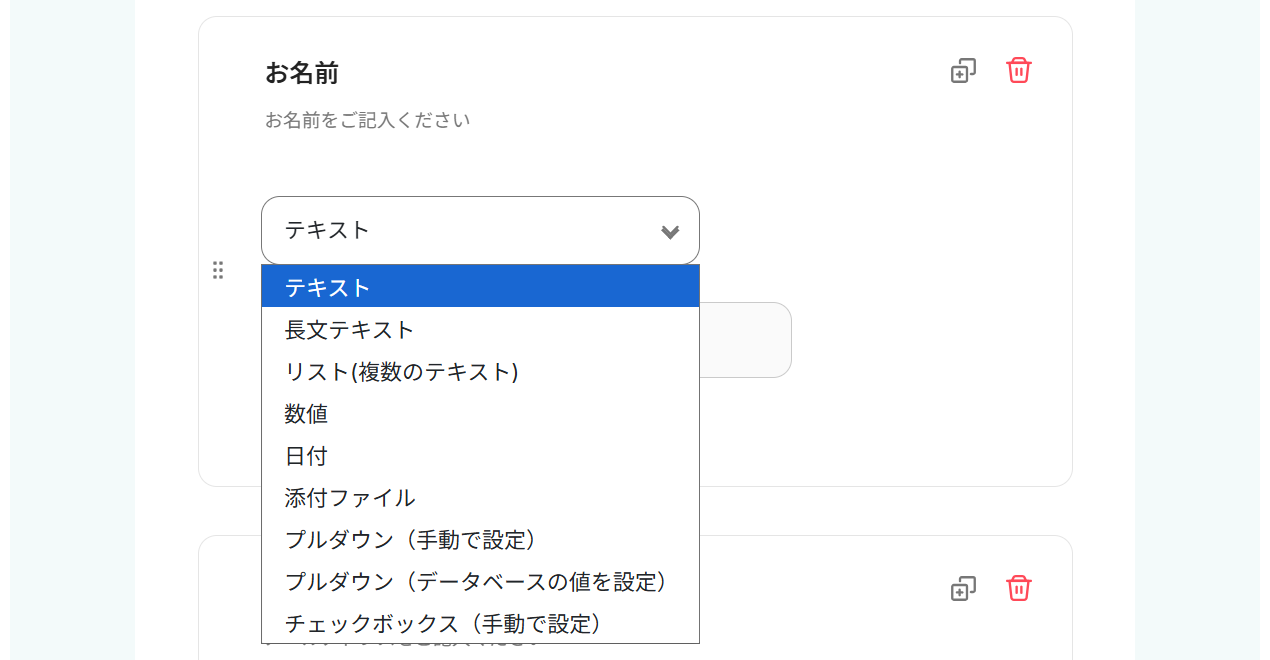Image resolution: width=1270 pixels, height=660 pixels.
Task: Choose 長文テキスト from the list
Action: click(x=480, y=330)
